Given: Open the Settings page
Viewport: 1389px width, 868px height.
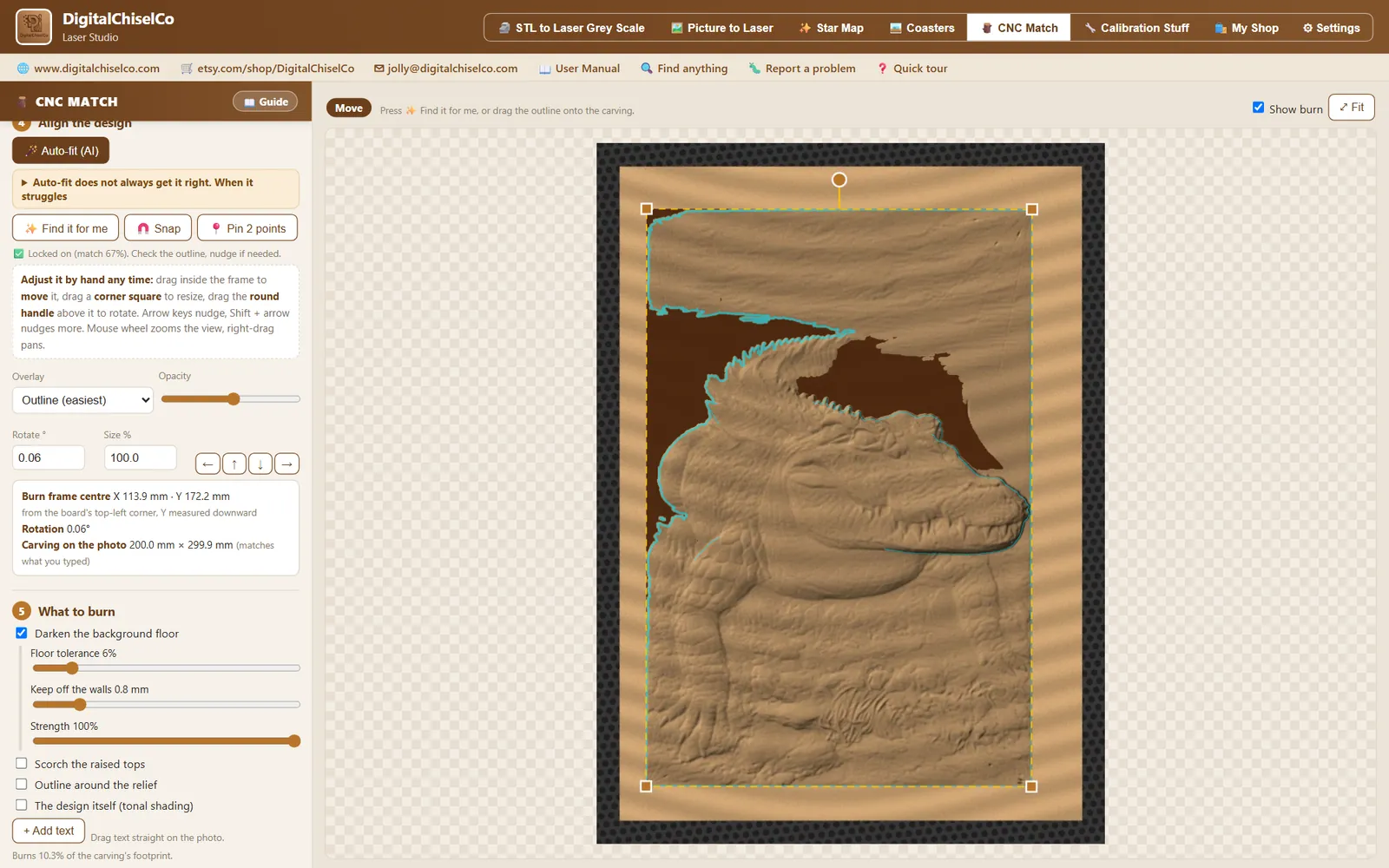Looking at the screenshot, I should [1331, 28].
